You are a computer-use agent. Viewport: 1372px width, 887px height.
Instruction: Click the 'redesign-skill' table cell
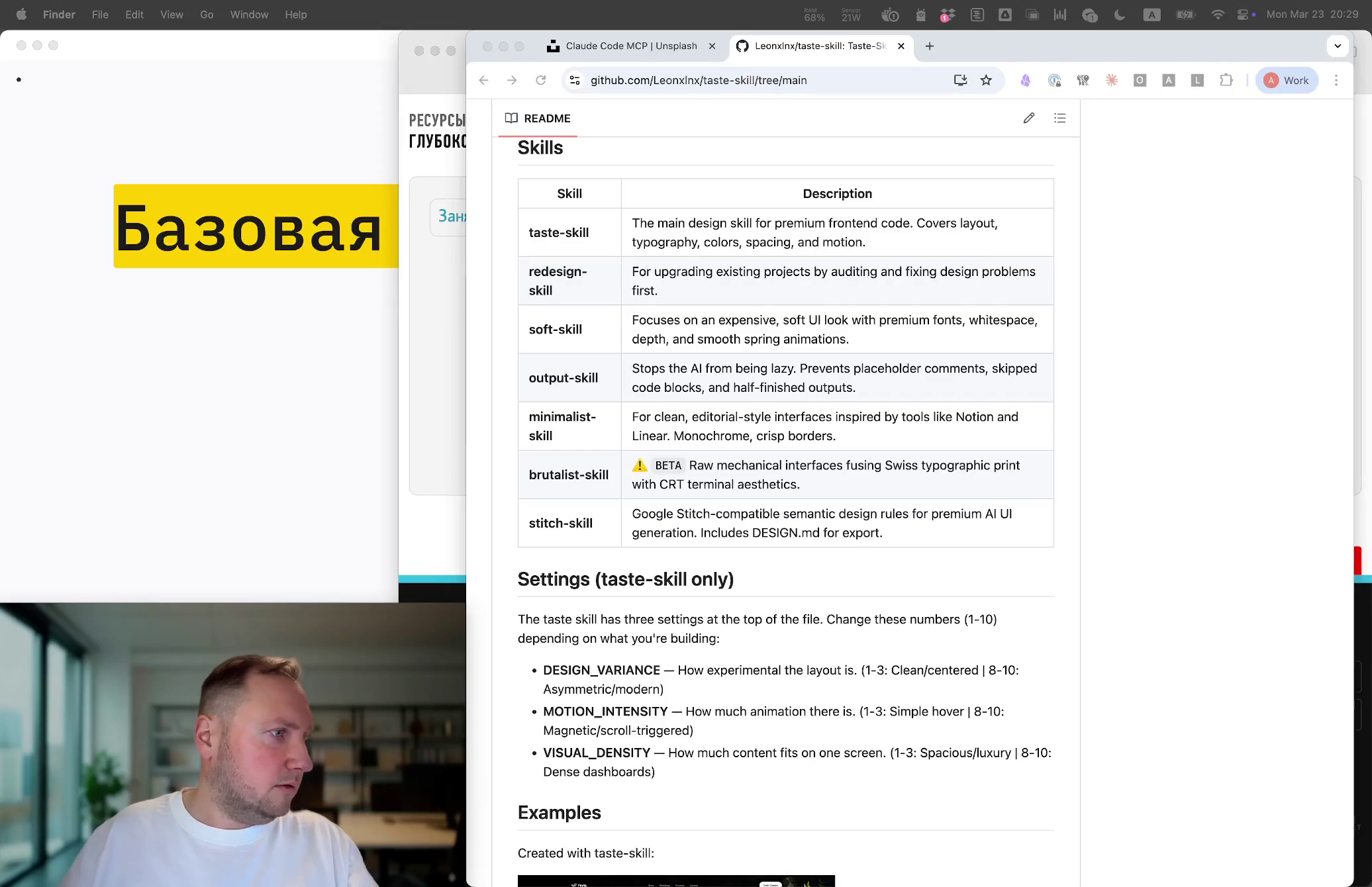coord(569,281)
